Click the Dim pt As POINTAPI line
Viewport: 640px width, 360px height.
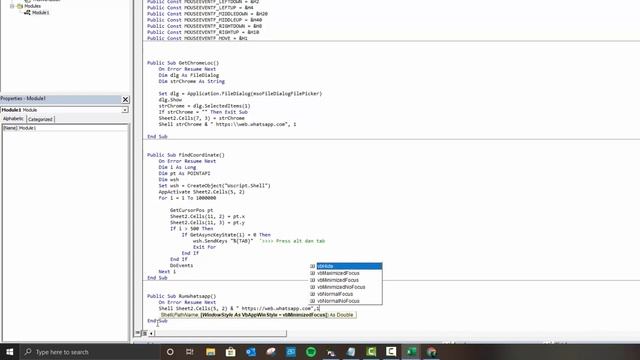pos(184,173)
